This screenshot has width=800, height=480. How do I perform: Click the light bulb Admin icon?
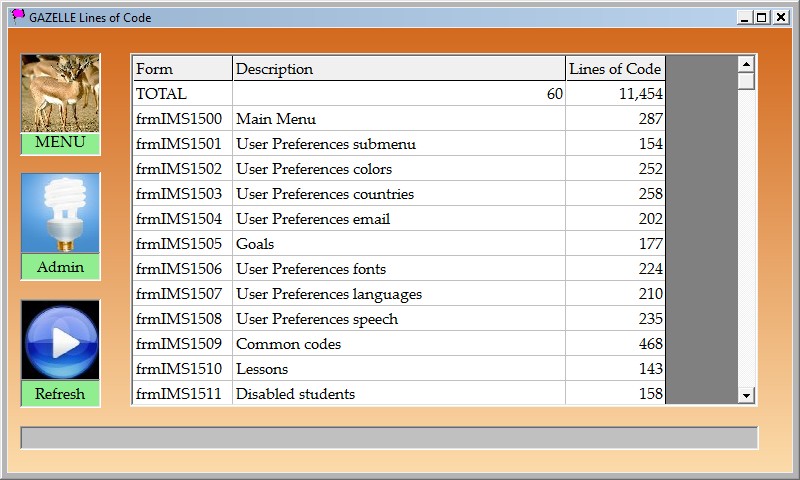click(x=60, y=214)
